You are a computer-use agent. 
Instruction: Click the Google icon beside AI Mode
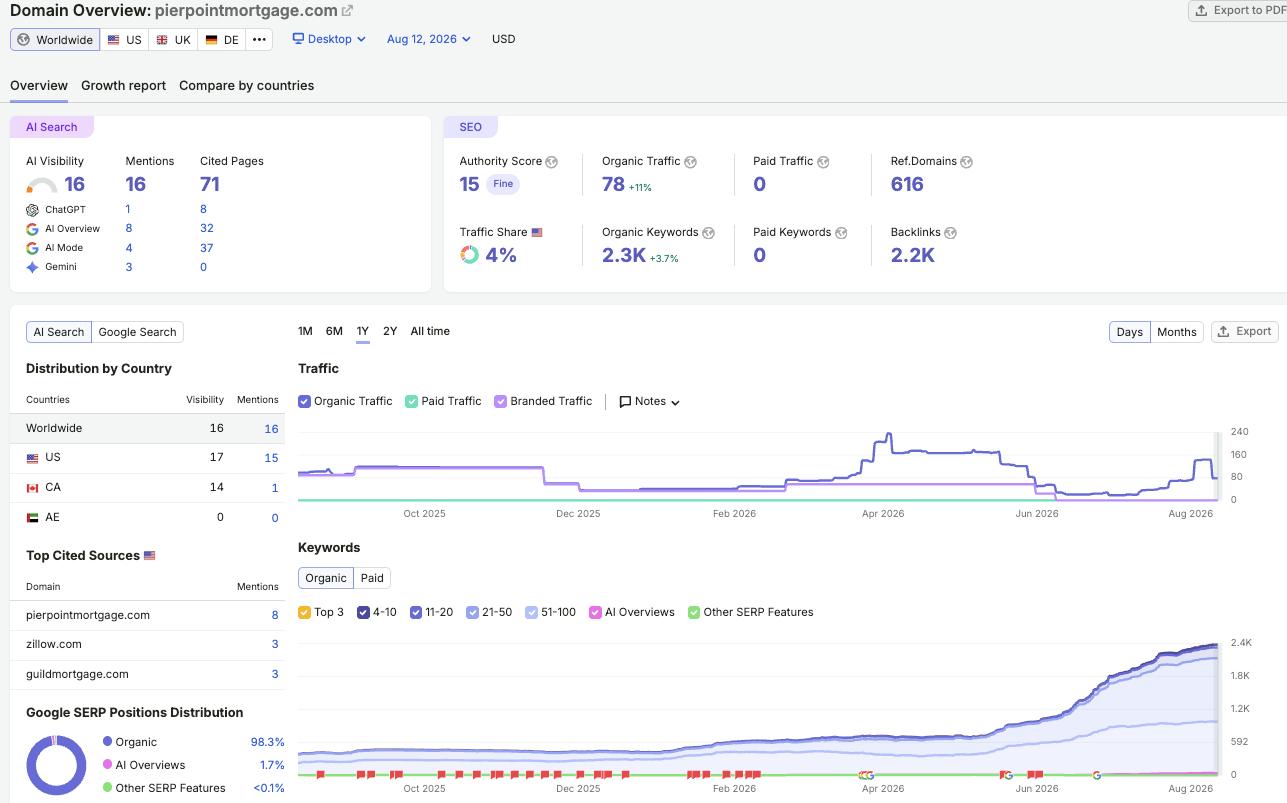[x=33, y=248]
